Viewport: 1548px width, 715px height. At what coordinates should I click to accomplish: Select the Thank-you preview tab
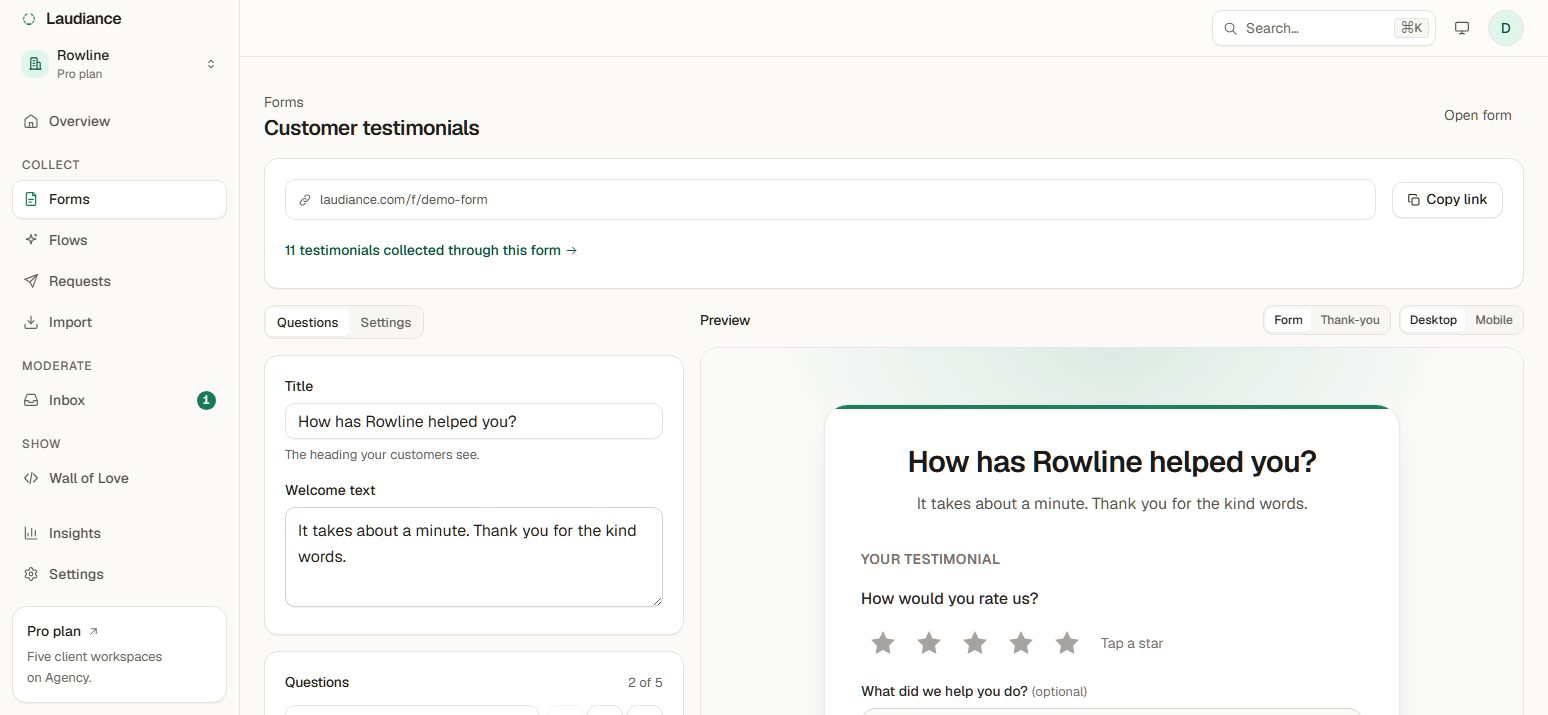click(1349, 320)
